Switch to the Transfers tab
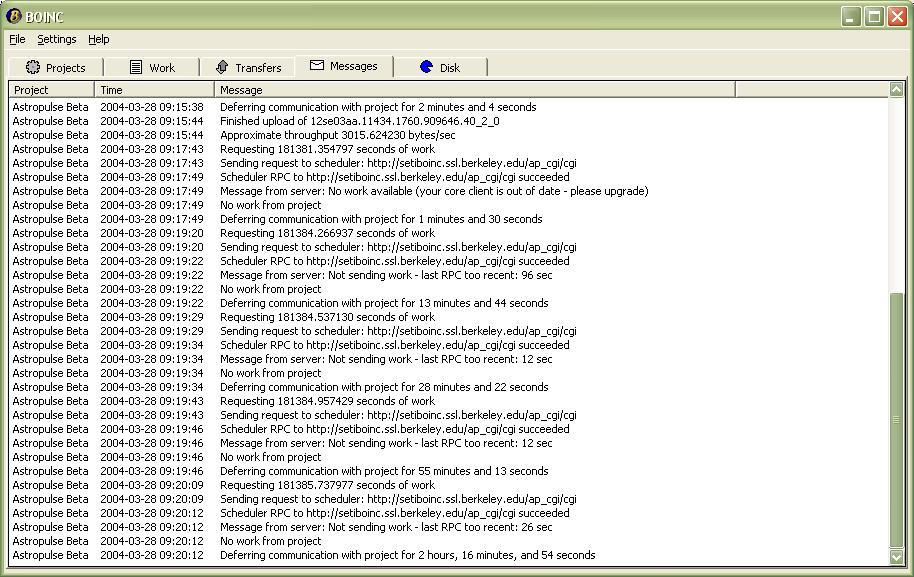Viewport: 914px width, 577px height. [x=248, y=68]
